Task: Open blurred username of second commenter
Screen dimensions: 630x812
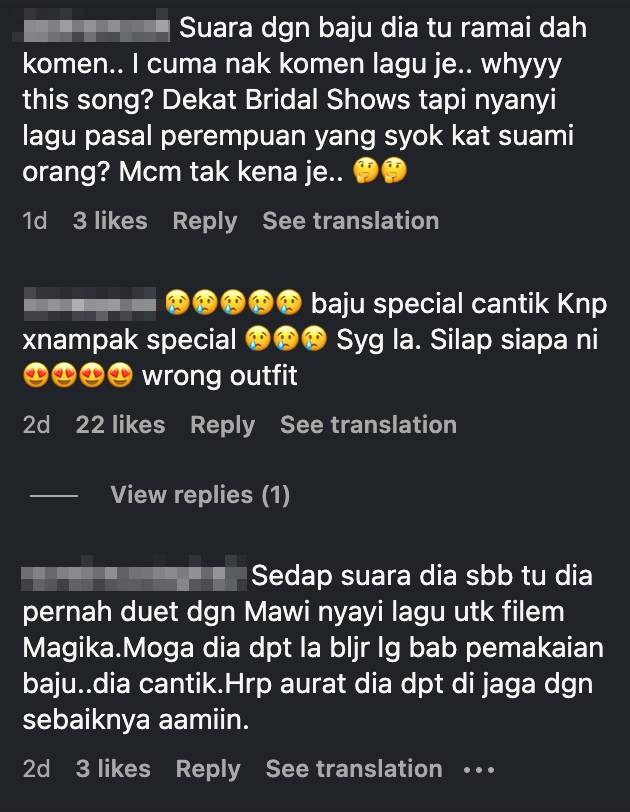Action: pyautogui.click(x=90, y=304)
